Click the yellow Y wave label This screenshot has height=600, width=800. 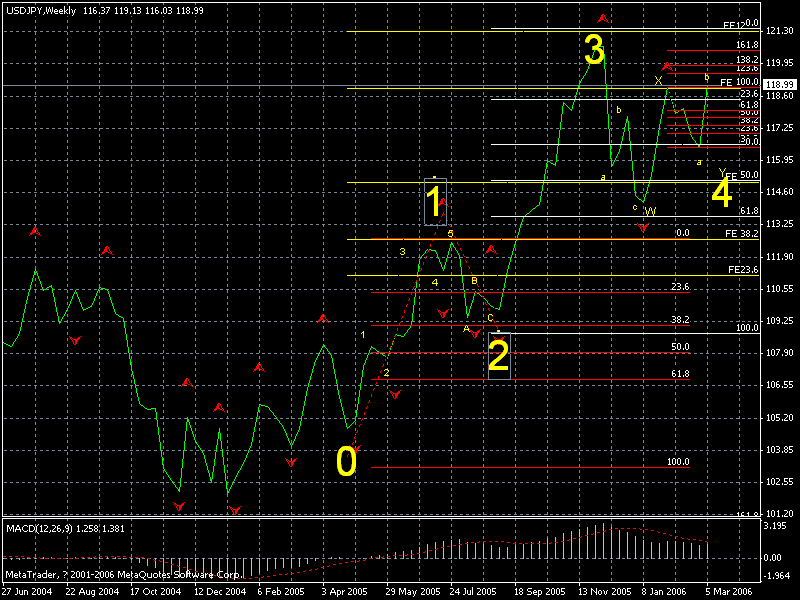click(x=721, y=172)
